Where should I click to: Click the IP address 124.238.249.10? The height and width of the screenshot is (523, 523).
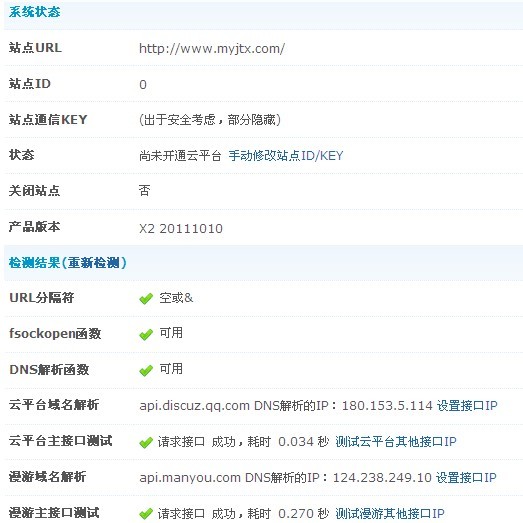tap(382, 477)
